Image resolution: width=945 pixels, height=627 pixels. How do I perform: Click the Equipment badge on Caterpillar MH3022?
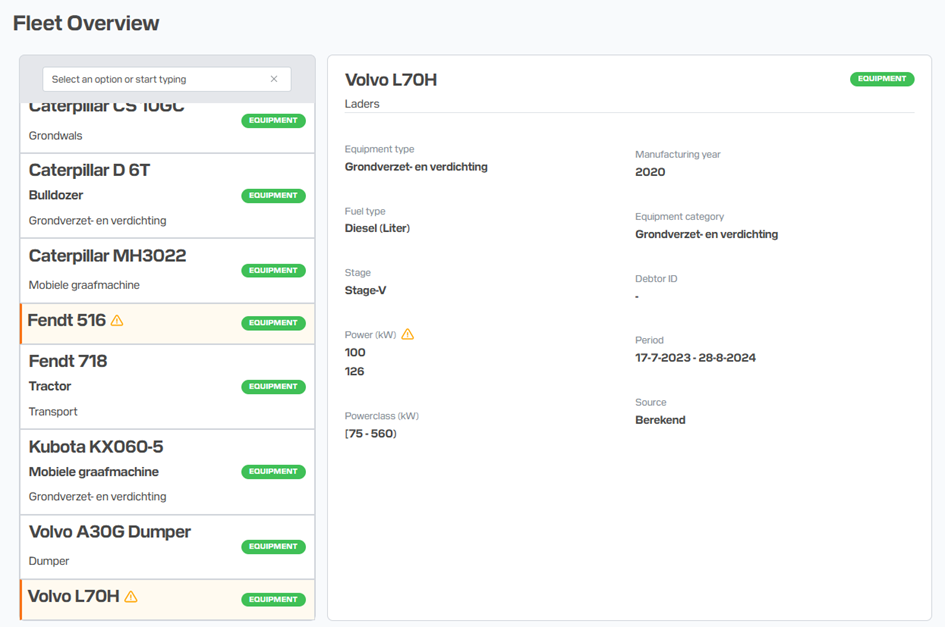(x=274, y=271)
